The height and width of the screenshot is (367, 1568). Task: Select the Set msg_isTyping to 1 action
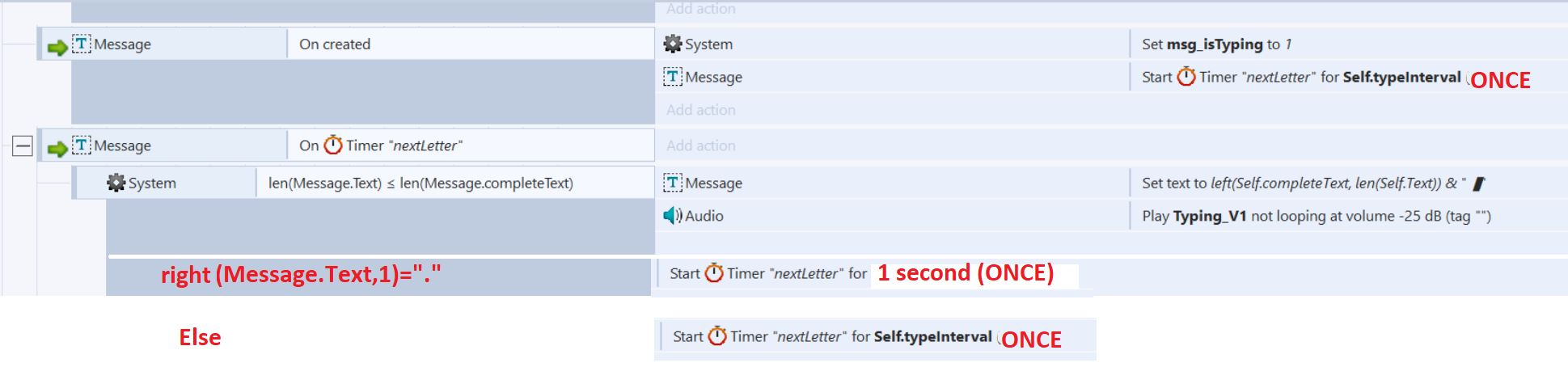coord(1216,44)
